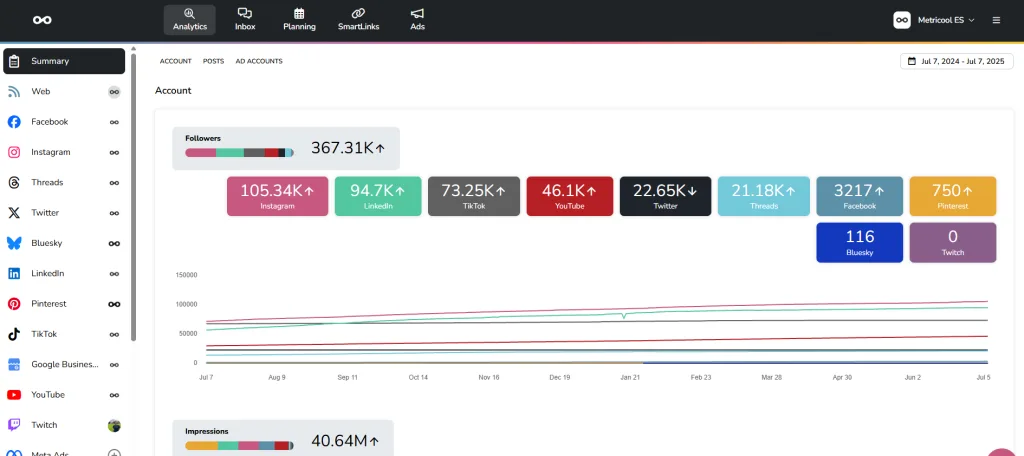Switch to the Ad Accounts tab
Image resolution: width=1024 pixels, height=456 pixels.
click(x=259, y=61)
